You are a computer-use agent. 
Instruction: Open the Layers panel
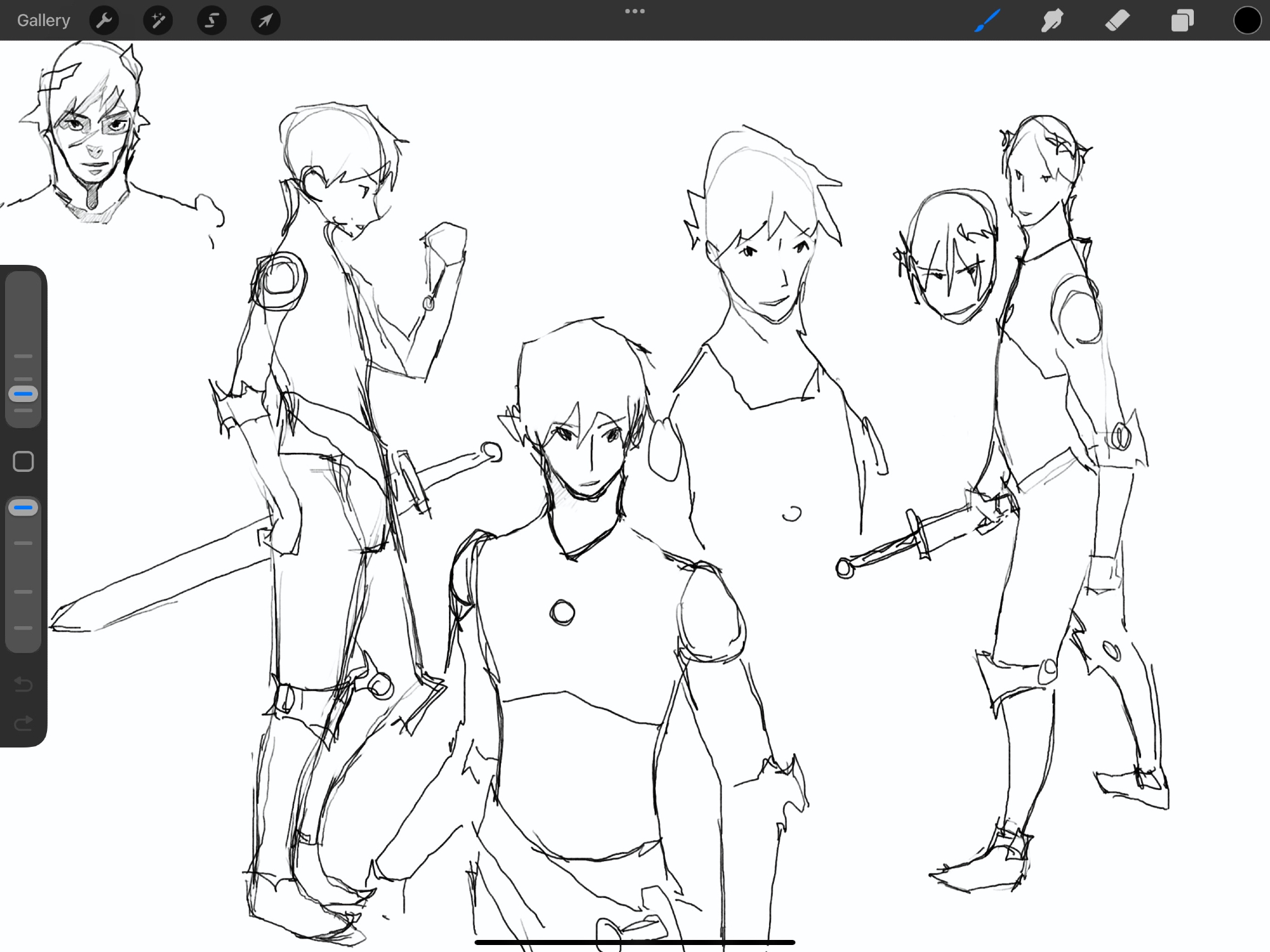pos(1182,20)
